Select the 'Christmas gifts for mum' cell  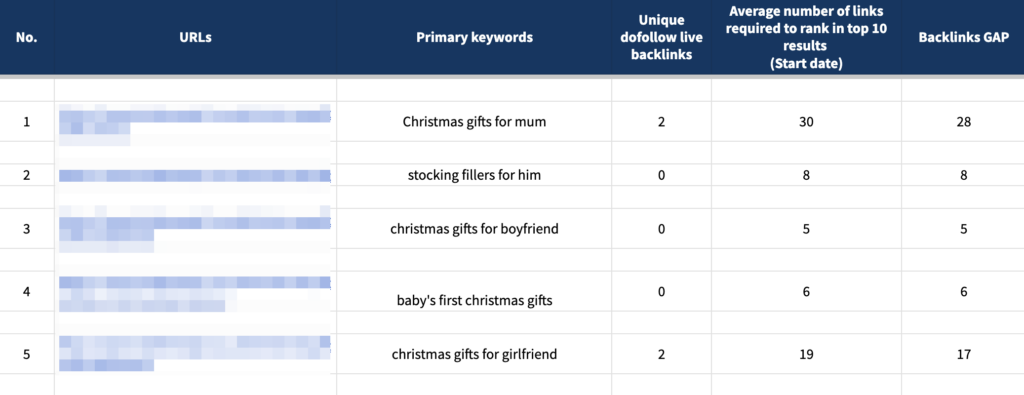[x=474, y=121]
